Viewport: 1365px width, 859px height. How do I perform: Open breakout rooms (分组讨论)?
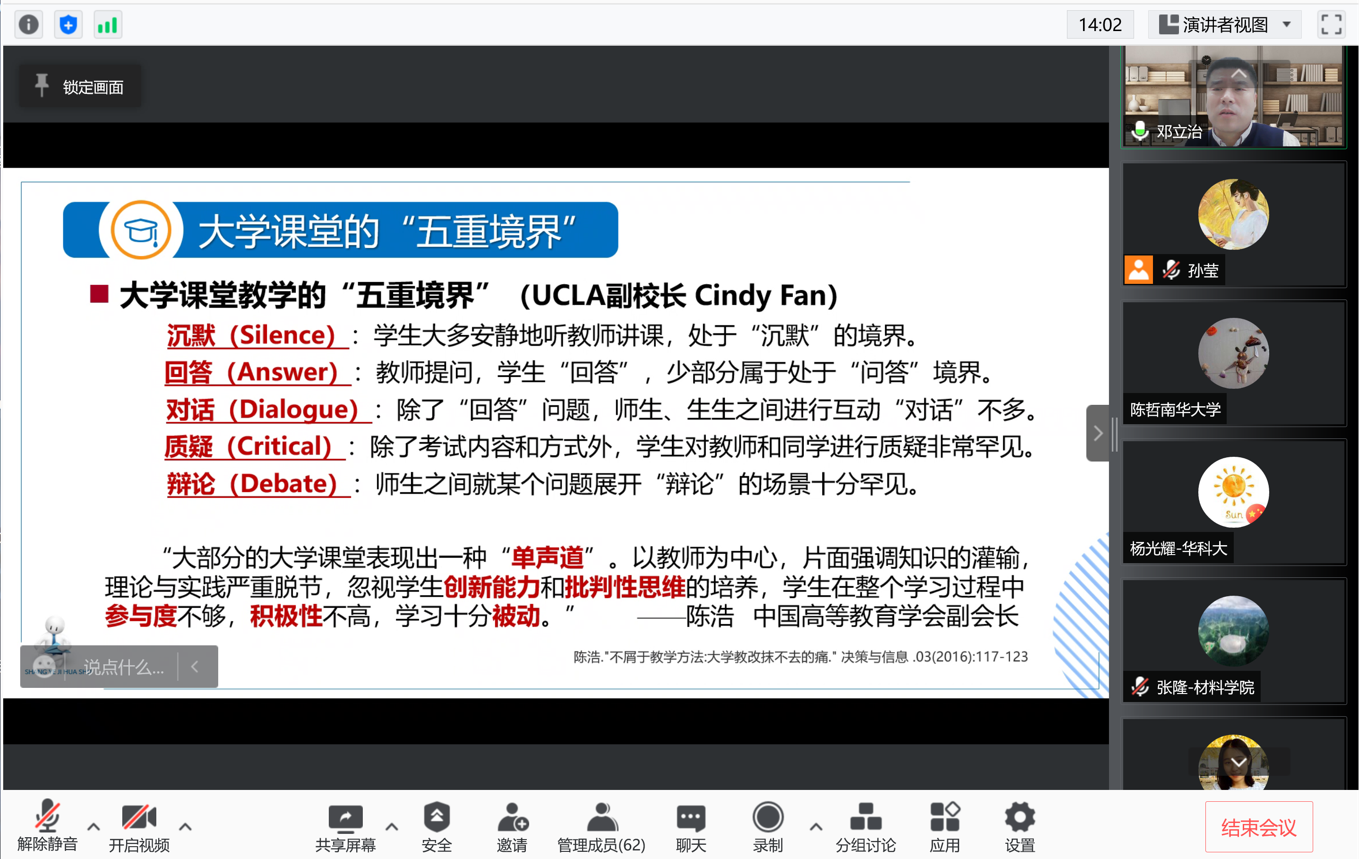point(865,827)
